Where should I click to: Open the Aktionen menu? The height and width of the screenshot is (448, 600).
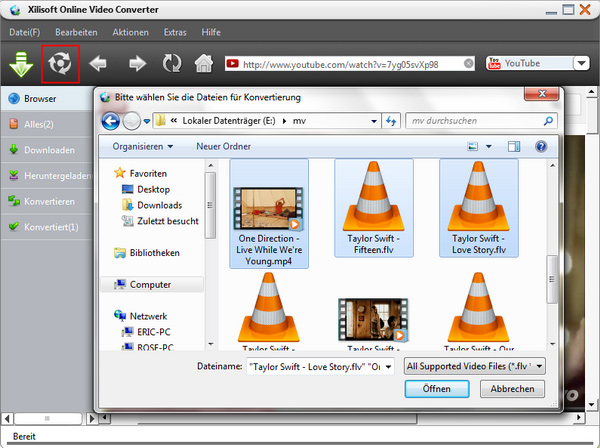[x=130, y=33]
